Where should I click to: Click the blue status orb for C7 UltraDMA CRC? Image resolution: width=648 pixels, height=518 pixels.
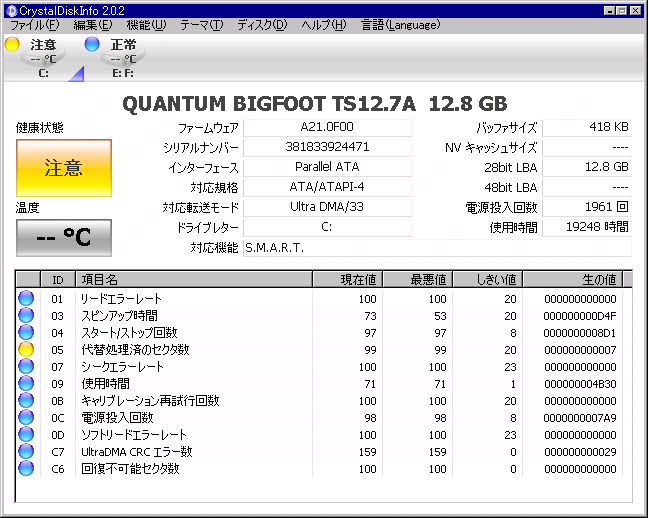pos(26,451)
